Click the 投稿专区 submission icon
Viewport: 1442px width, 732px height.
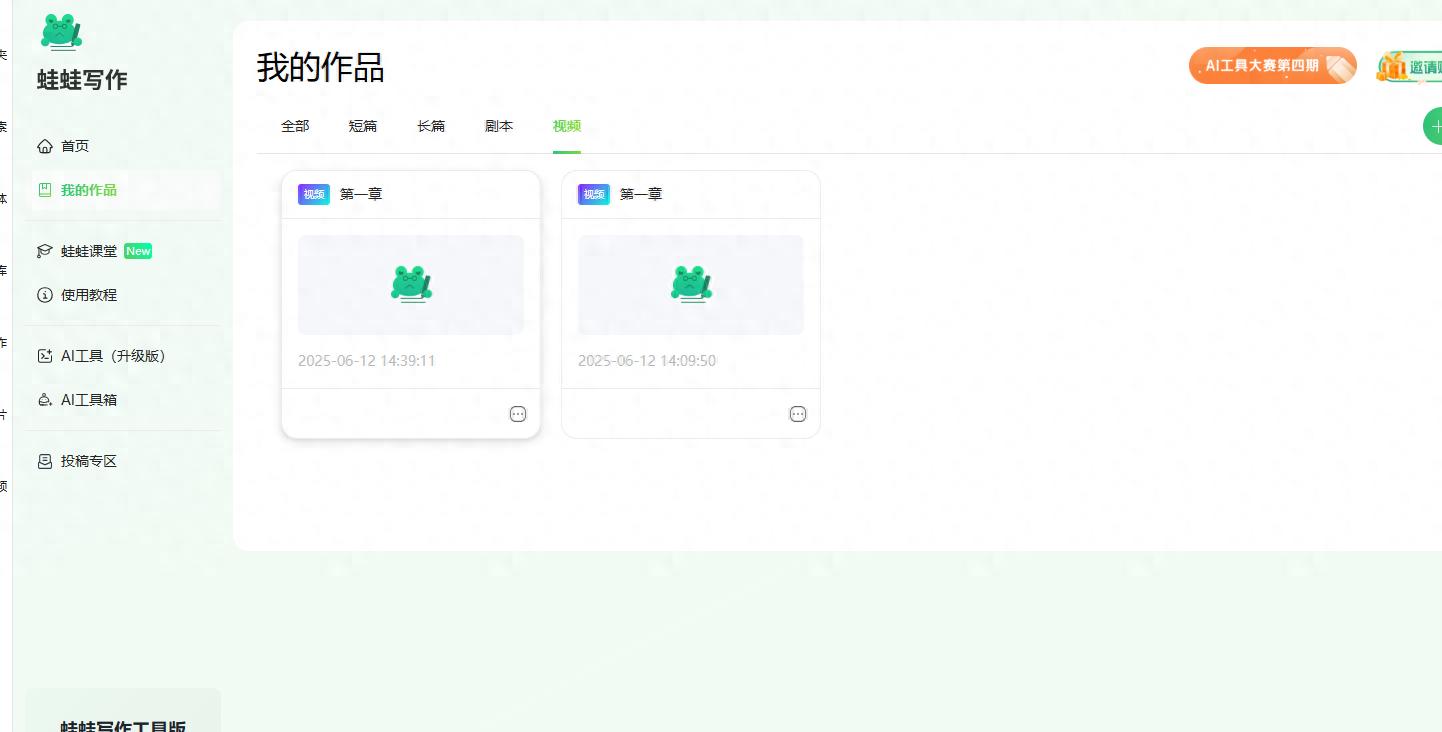(x=45, y=461)
